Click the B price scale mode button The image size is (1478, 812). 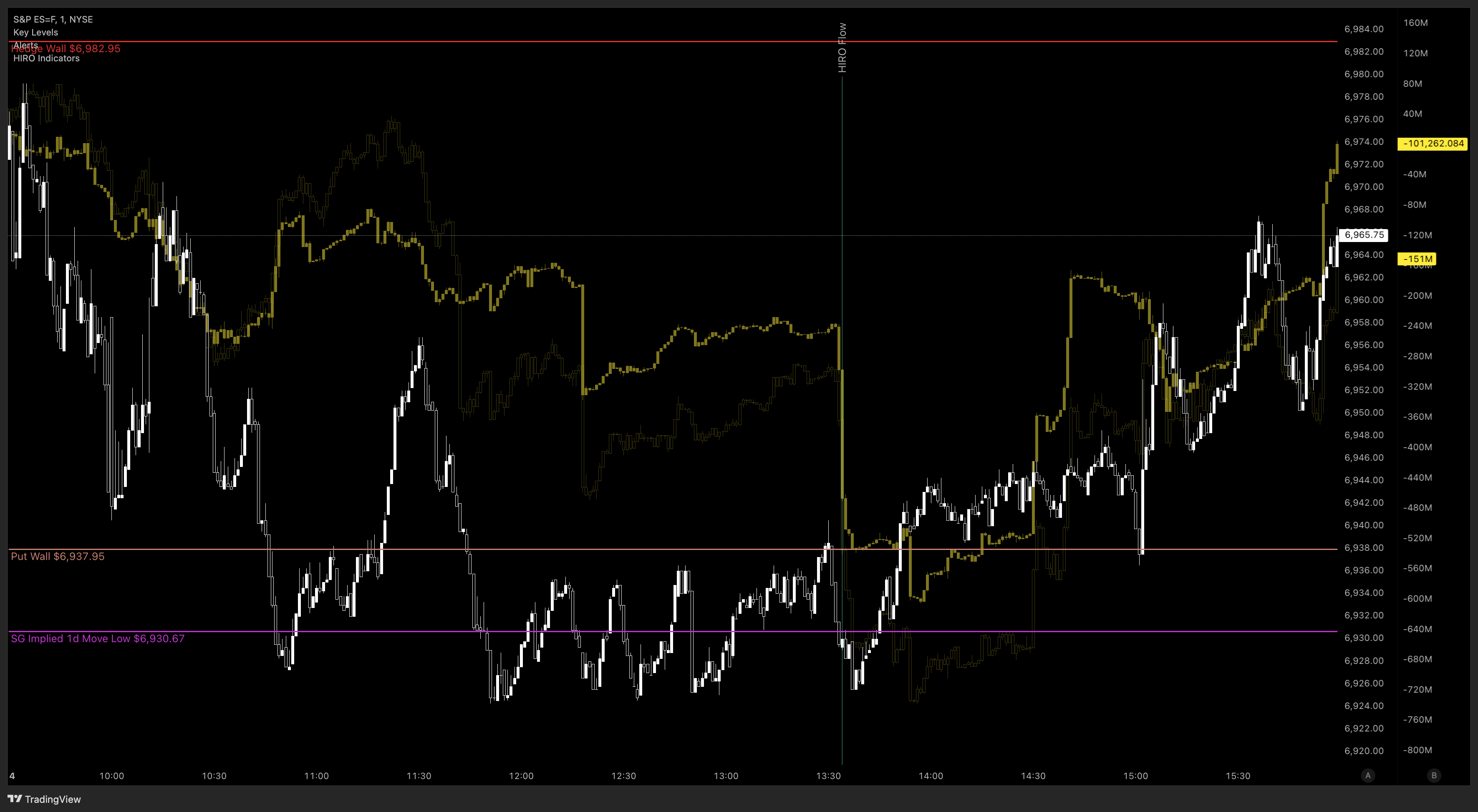coord(1434,775)
